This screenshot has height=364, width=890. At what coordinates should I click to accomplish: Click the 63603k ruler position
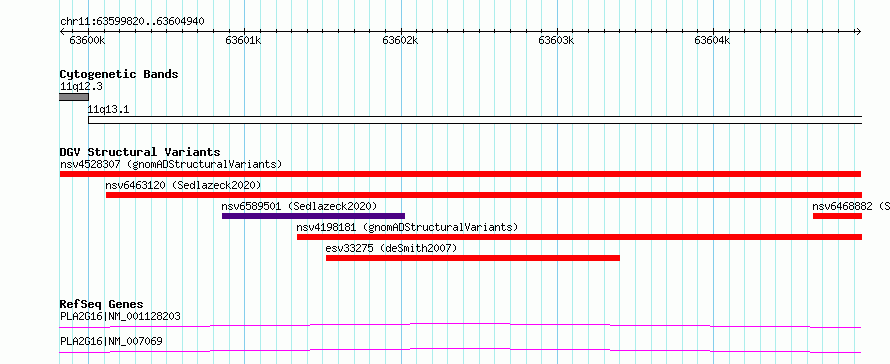click(x=556, y=40)
